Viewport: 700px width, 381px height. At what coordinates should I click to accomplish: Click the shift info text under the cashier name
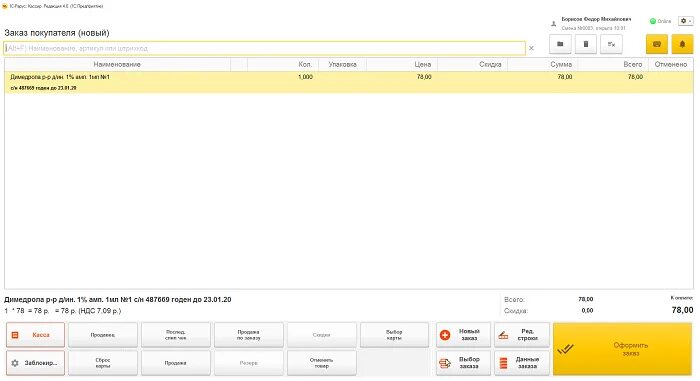[x=593, y=28]
